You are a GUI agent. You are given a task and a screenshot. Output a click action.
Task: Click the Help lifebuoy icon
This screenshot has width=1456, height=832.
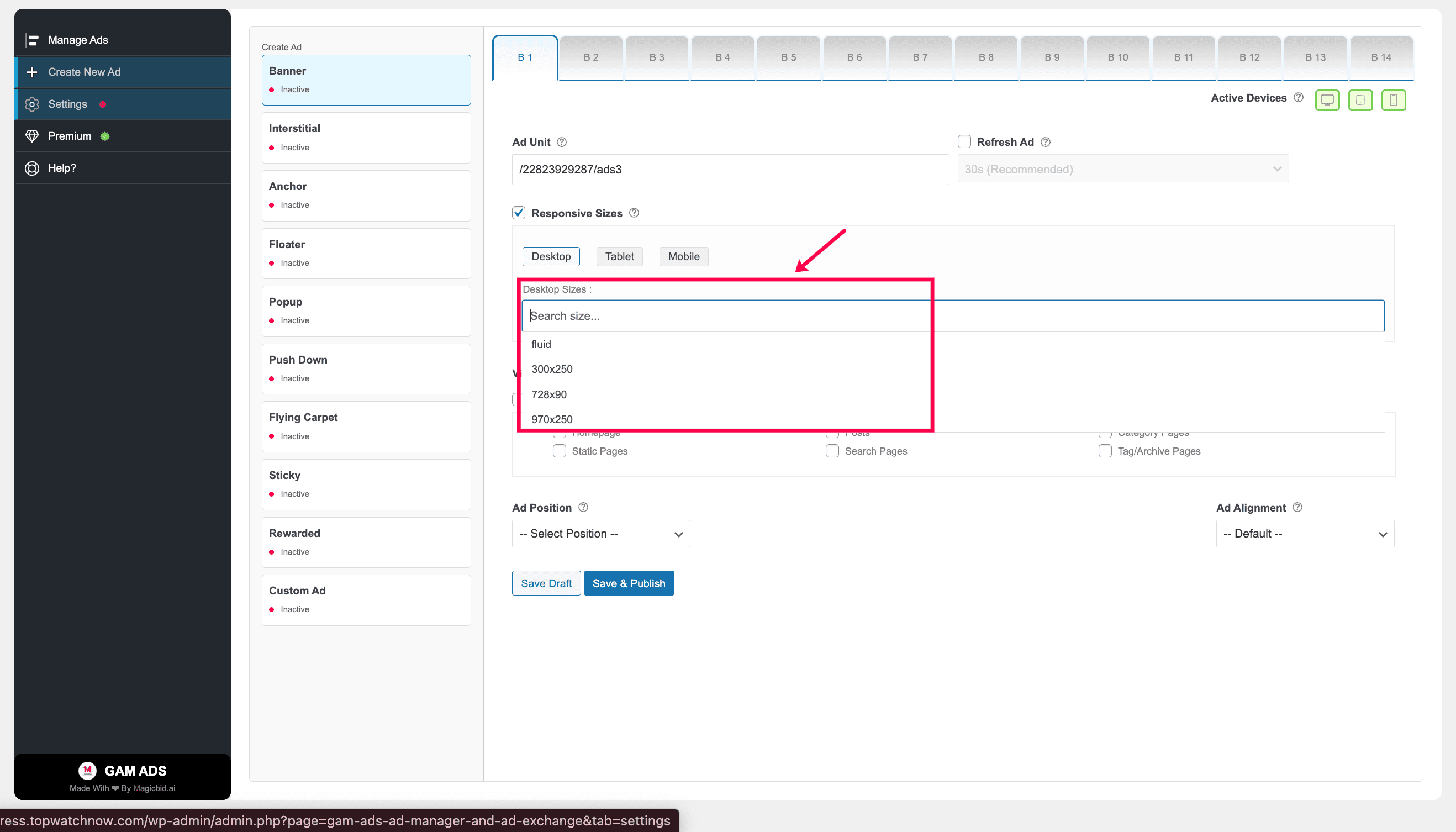point(32,168)
